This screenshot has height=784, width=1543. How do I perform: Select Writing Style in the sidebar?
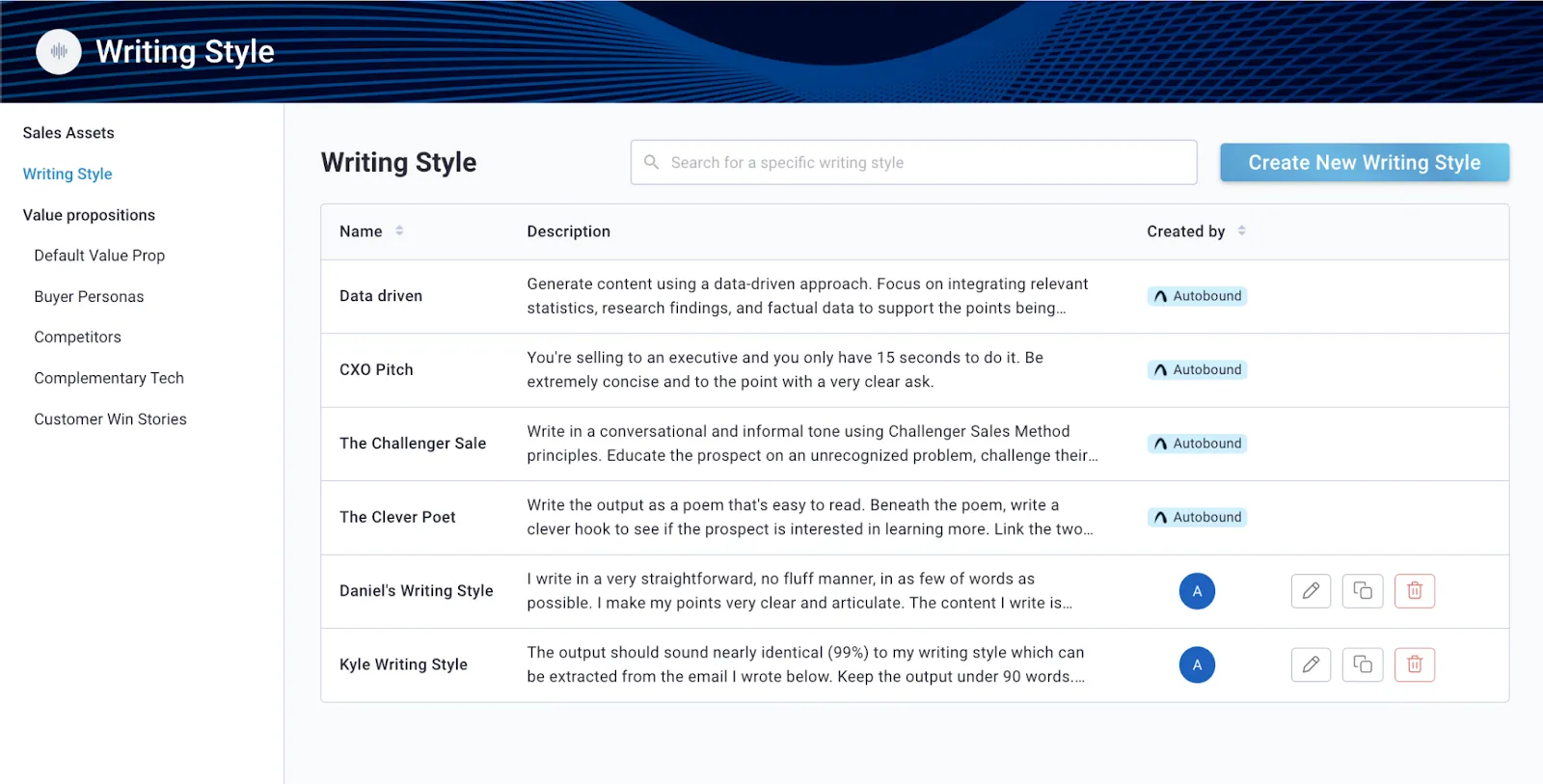coord(68,174)
